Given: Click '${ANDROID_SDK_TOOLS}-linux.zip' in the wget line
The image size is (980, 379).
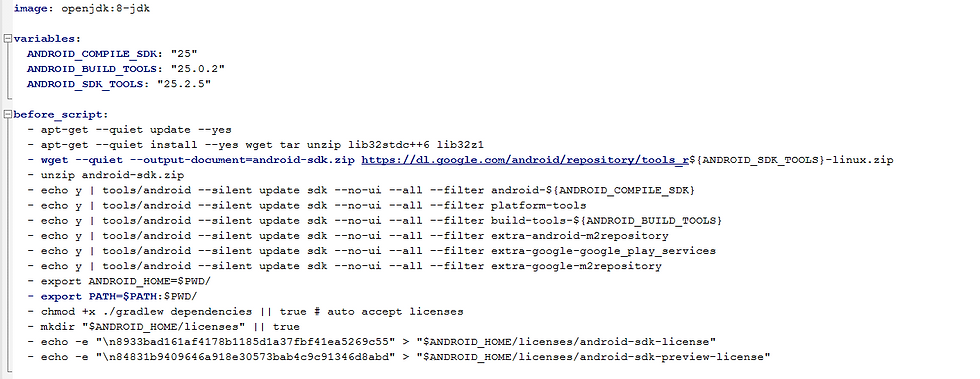Looking at the screenshot, I should pos(791,160).
